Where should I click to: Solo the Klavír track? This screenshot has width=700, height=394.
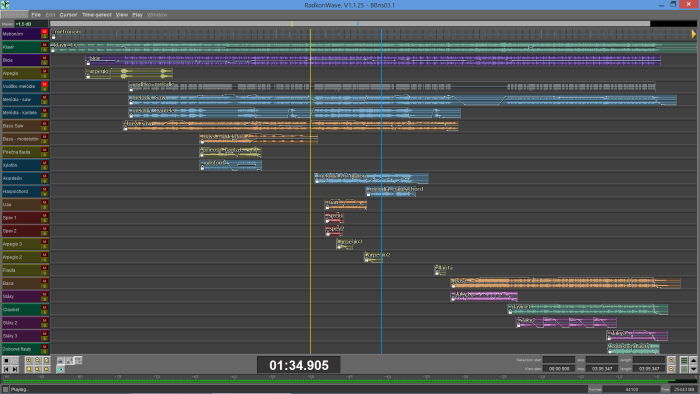tap(44, 49)
